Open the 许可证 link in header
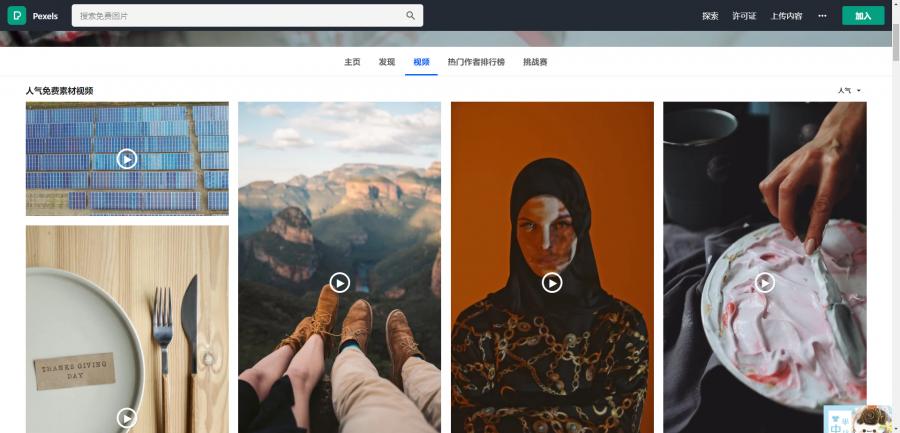Viewport: 900px width, 433px height. [x=744, y=16]
